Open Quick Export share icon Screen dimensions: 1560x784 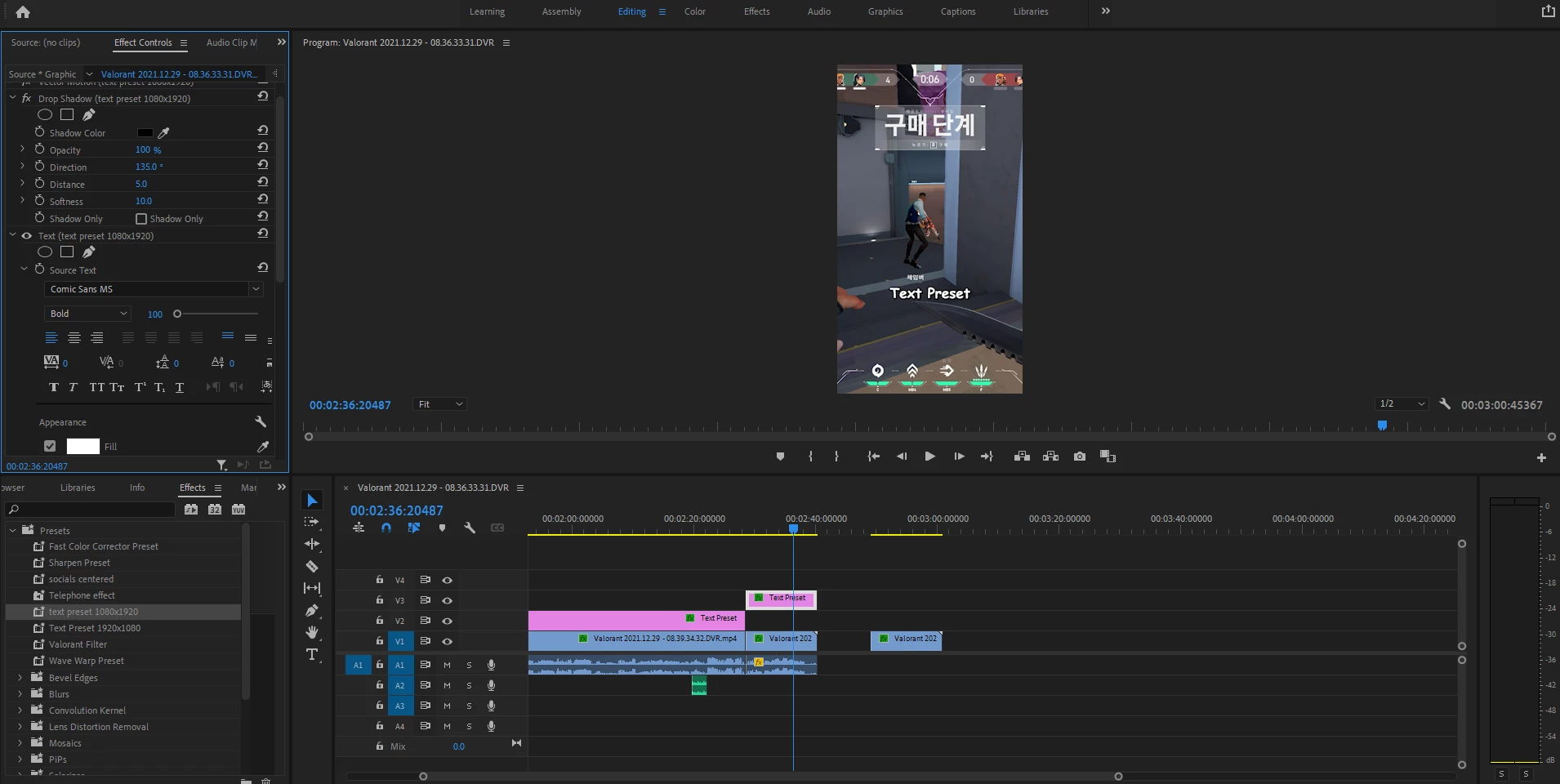point(1548,11)
